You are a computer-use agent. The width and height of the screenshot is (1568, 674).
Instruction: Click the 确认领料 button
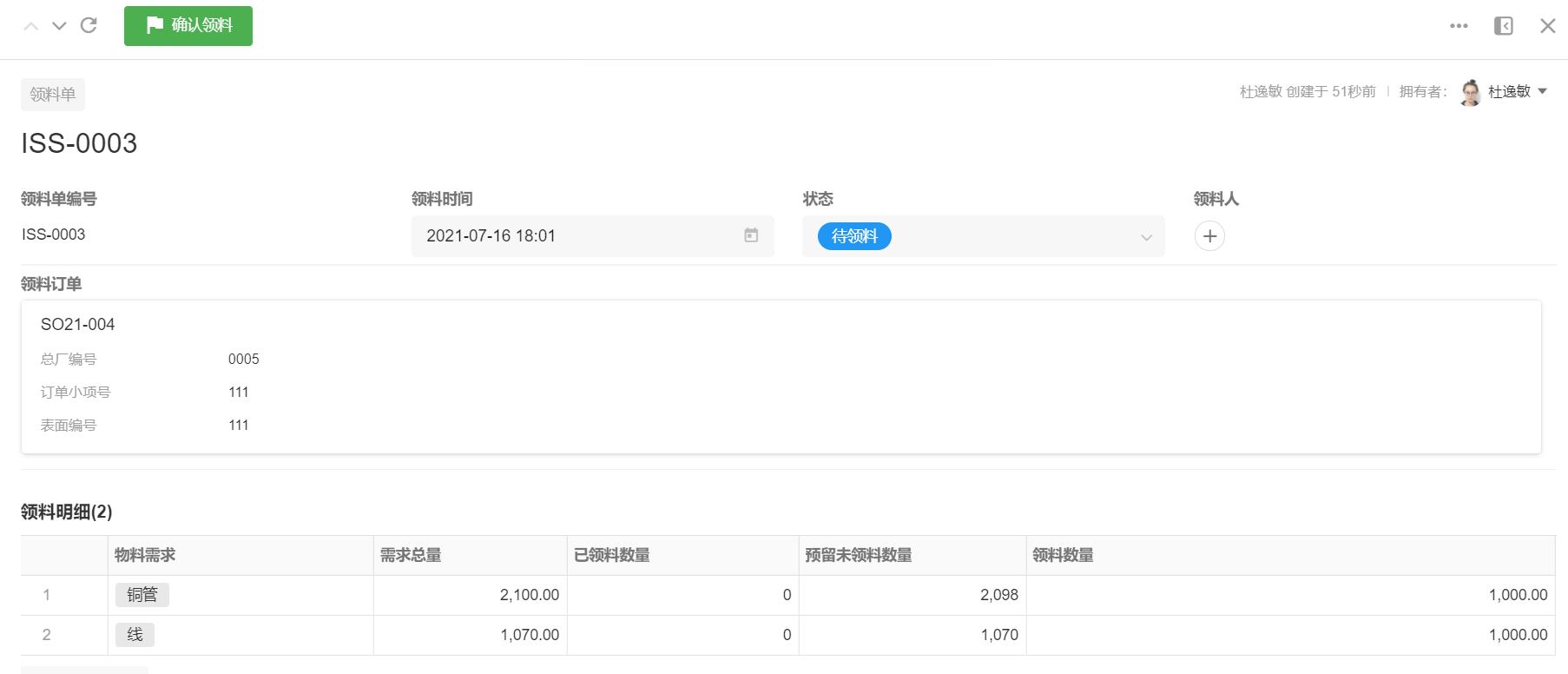[x=188, y=26]
